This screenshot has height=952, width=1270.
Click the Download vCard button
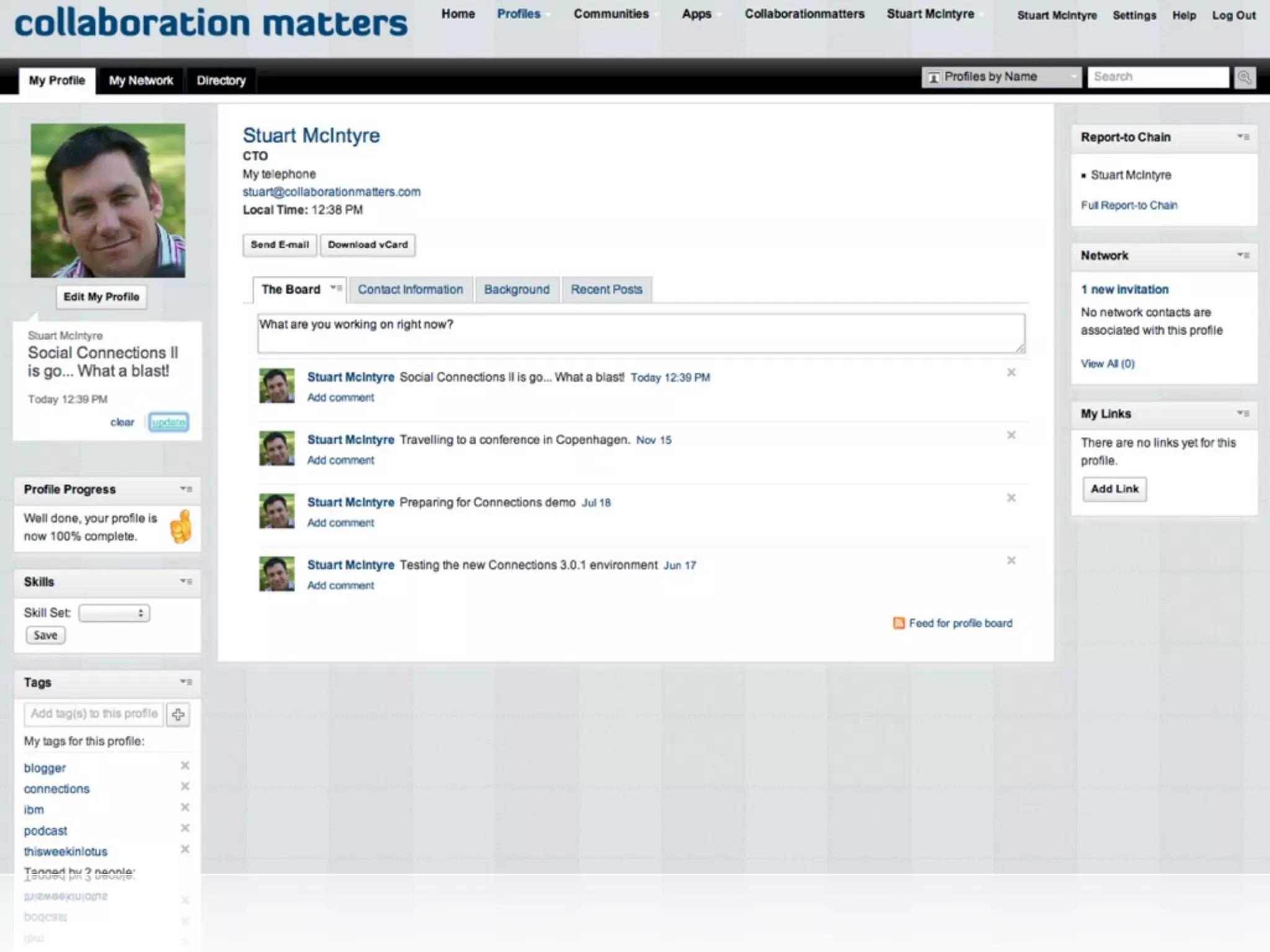click(x=368, y=245)
